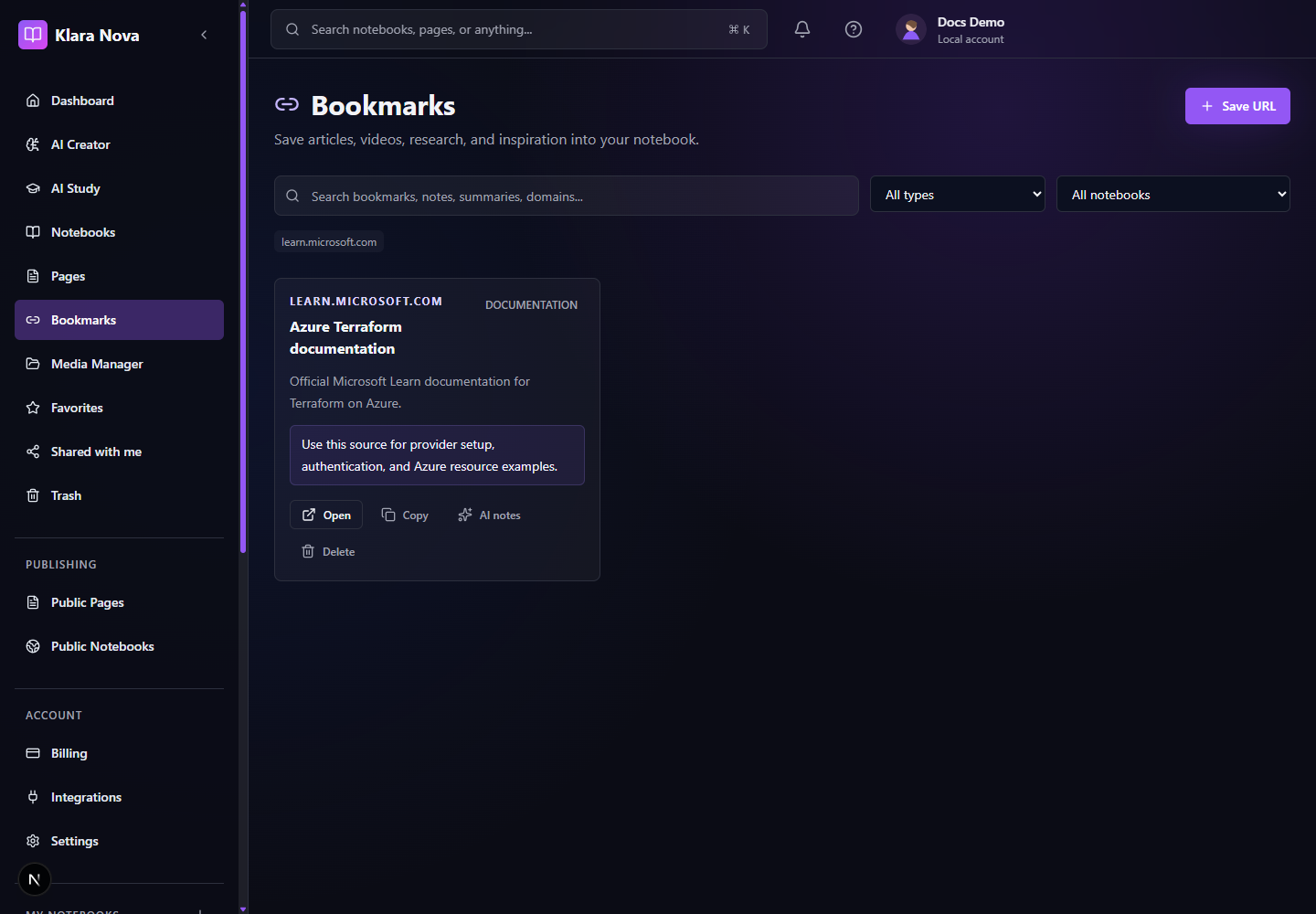Open AI Study in the sidebar
This screenshot has height=914, width=1316.
point(119,188)
